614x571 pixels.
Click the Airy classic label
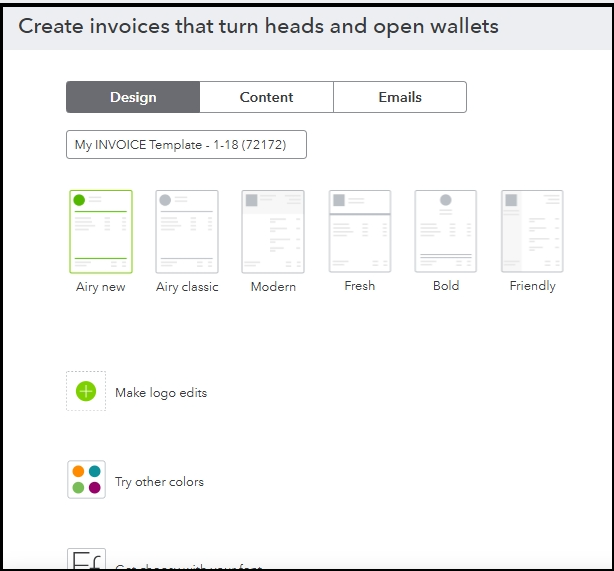tap(187, 287)
